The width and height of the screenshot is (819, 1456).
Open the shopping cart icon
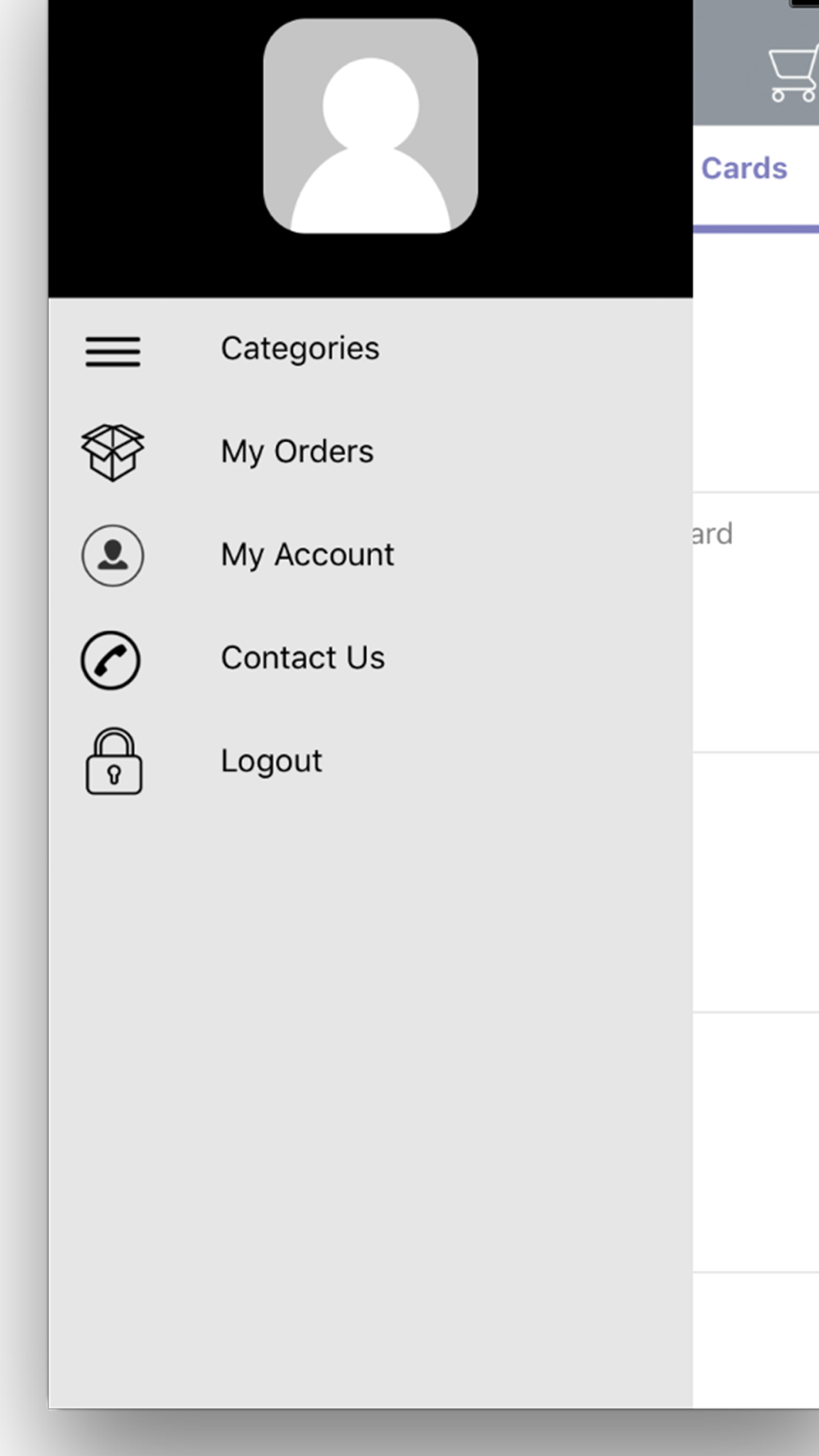click(792, 75)
